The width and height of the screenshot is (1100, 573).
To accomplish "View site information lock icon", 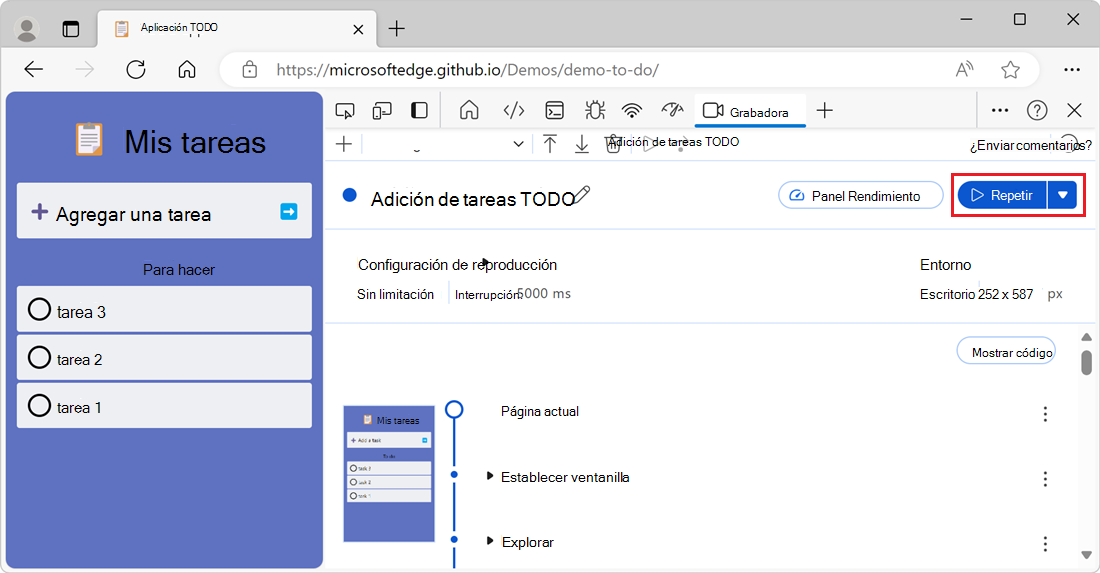I will tap(250, 69).
